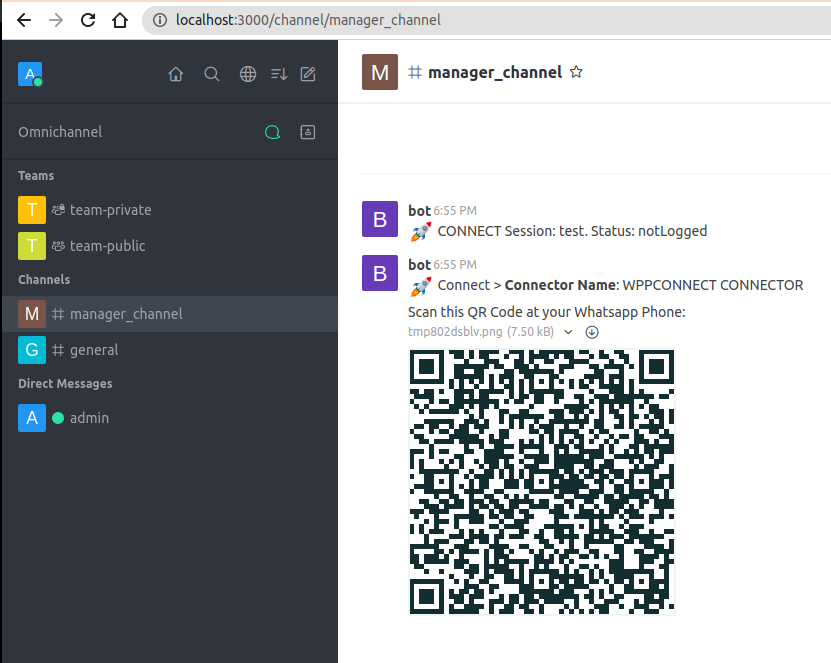Viewport: 831px width, 663px height.
Task: Click the yellow team-private avatar
Action: coord(32,210)
